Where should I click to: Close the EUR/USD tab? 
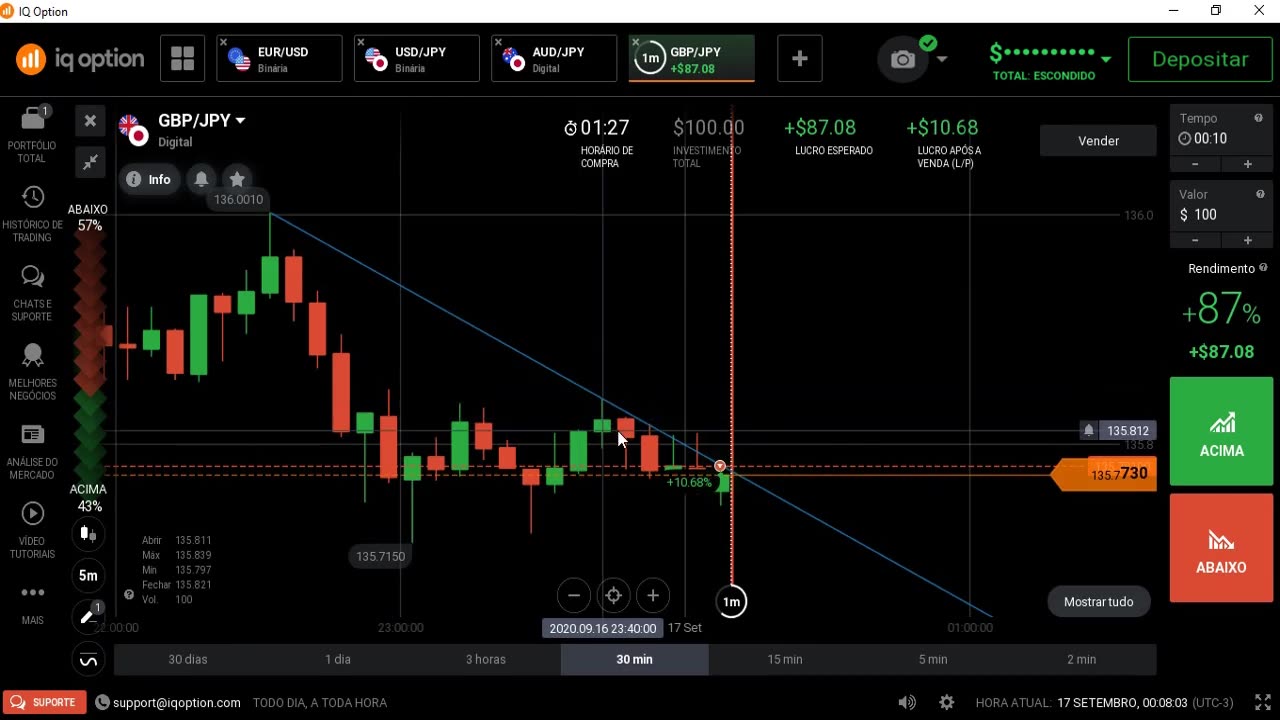point(224,43)
